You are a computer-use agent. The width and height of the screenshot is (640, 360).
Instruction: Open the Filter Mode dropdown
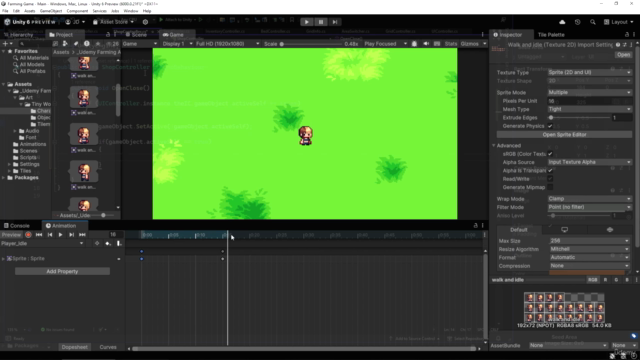(589, 207)
